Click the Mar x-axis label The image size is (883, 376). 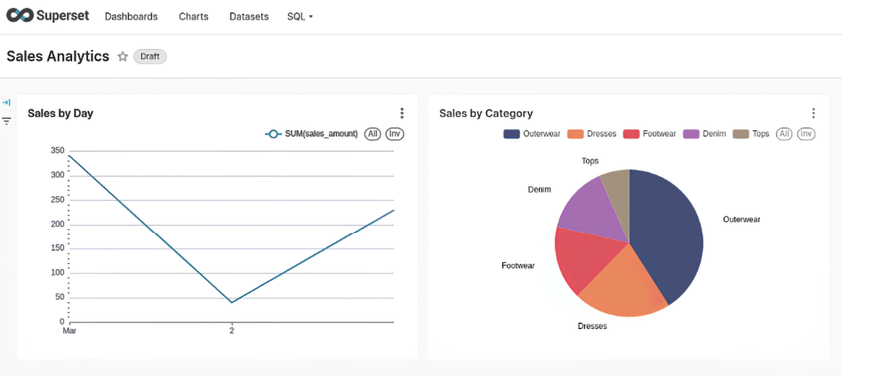(x=69, y=331)
